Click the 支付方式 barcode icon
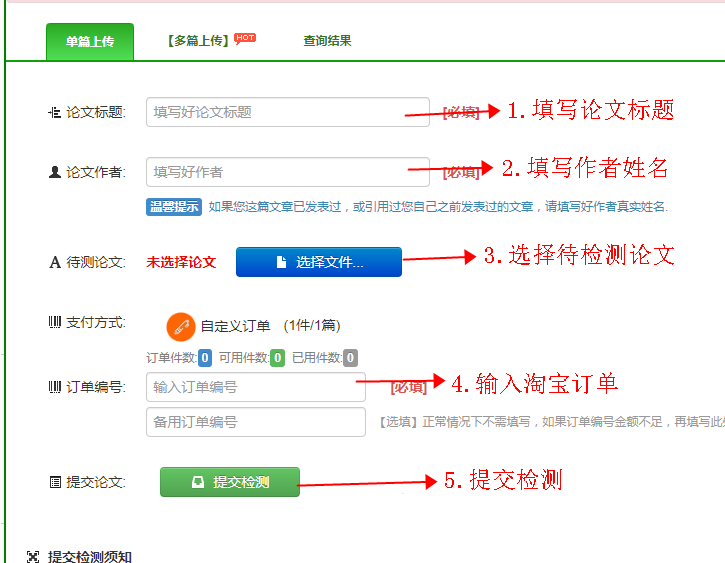This screenshot has height=563, width=725. (55, 322)
